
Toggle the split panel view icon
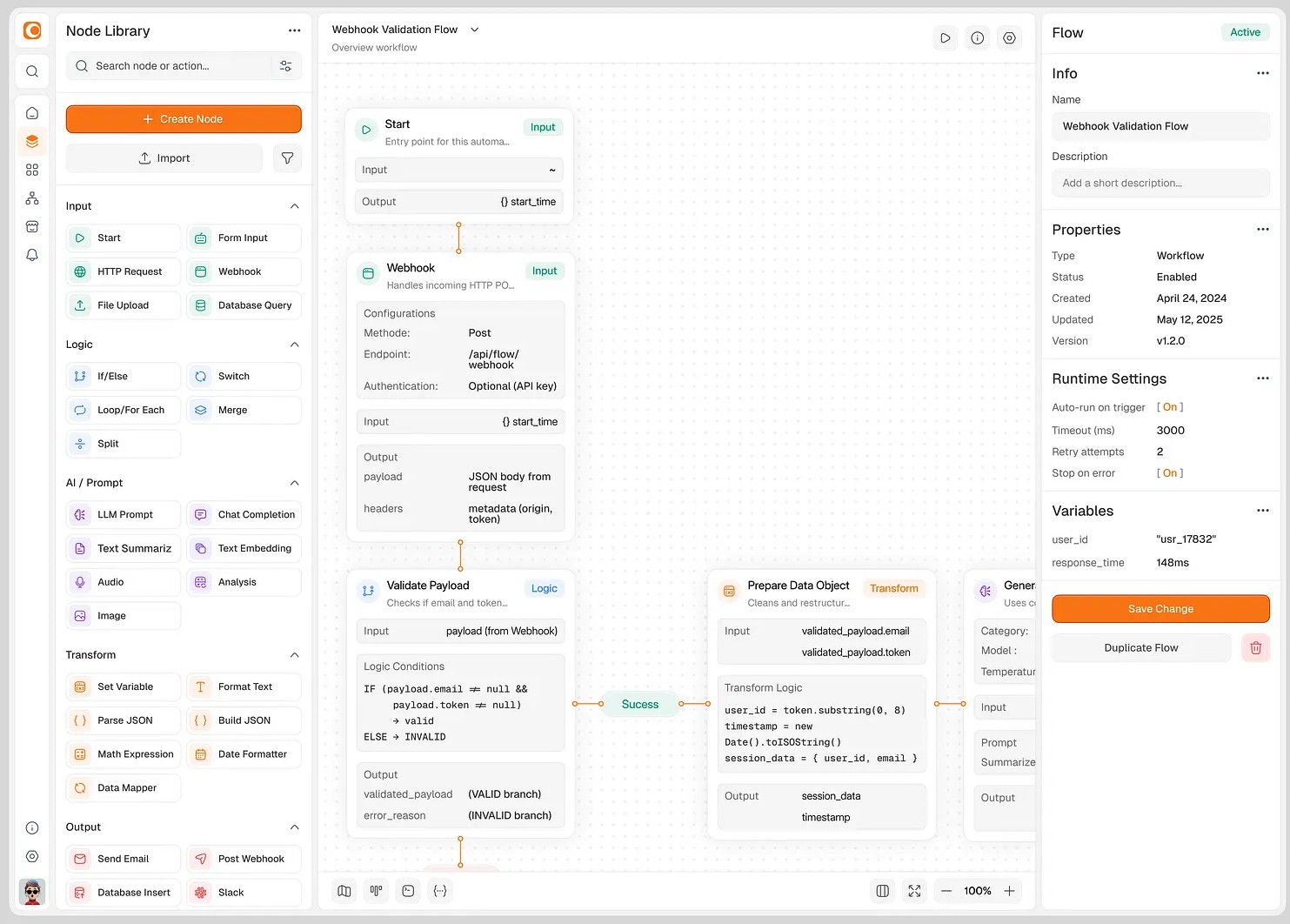point(883,891)
